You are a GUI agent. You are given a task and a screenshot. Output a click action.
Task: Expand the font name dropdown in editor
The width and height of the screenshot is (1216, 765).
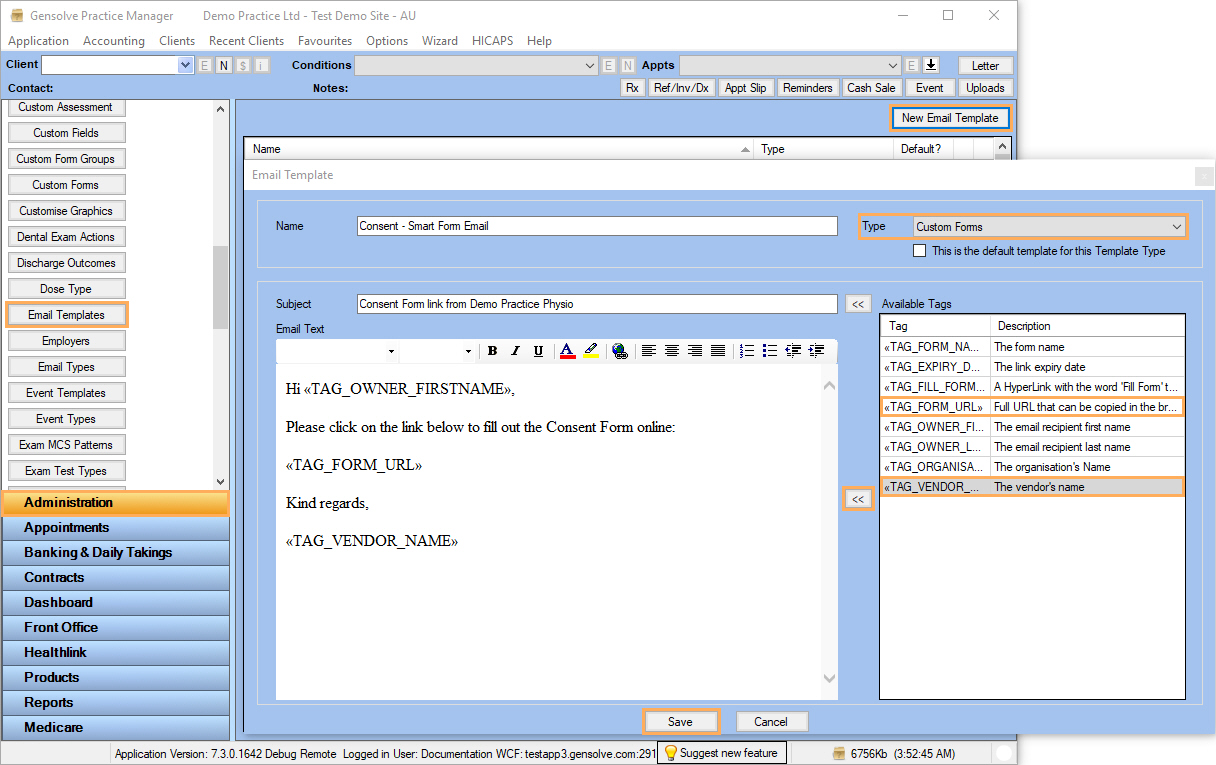point(391,352)
